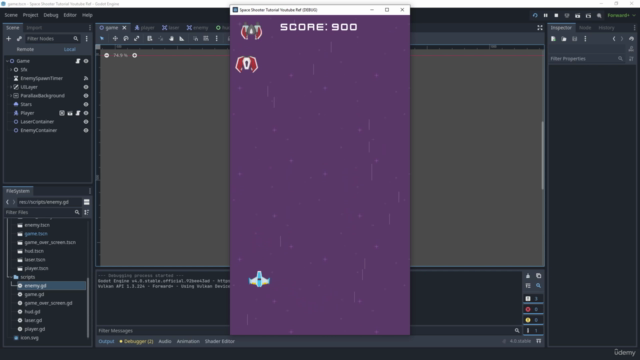
Task: Click the EnemySpawnTimer signal icon
Action: click(x=86, y=78)
